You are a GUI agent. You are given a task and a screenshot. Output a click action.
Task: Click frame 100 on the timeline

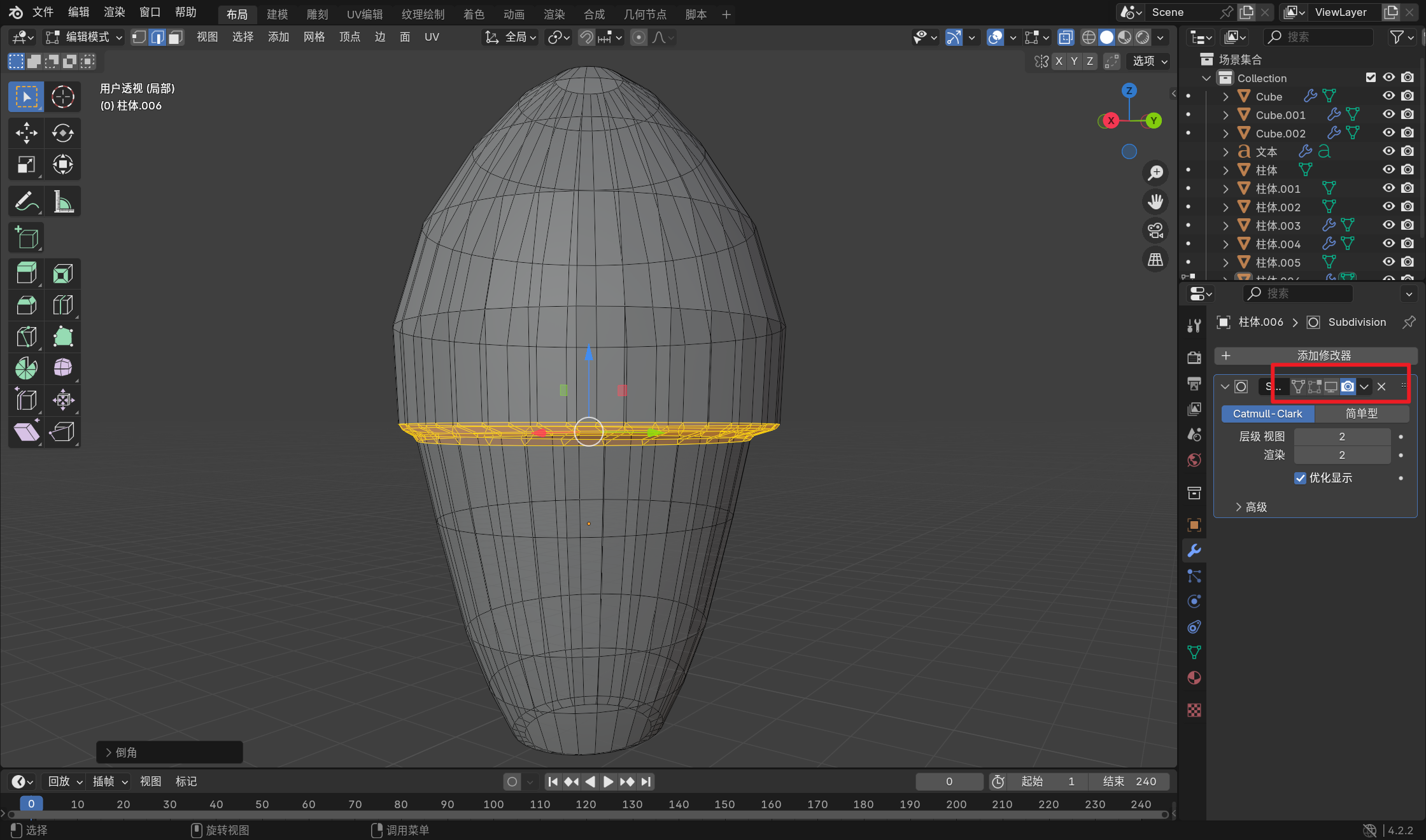point(493,804)
